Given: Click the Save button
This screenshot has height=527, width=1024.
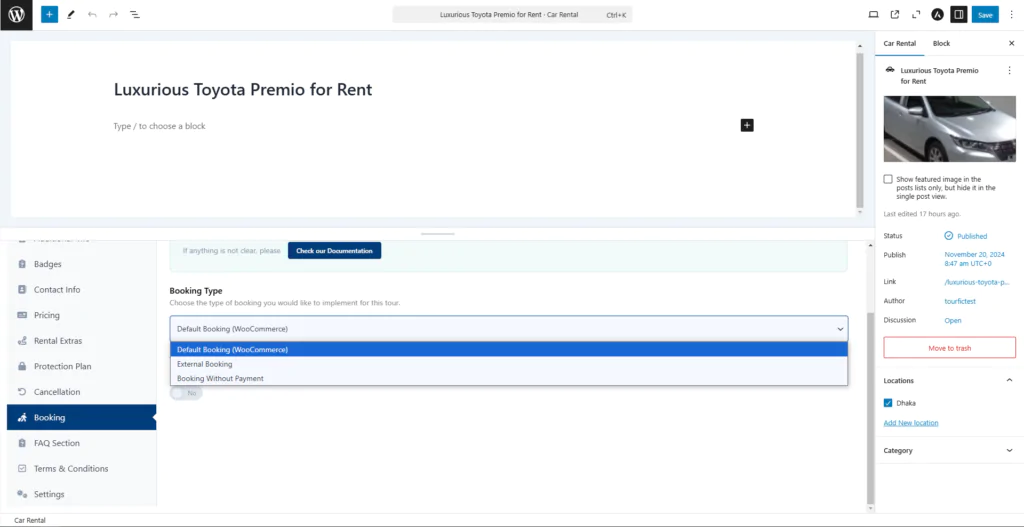Looking at the screenshot, I should coord(985,14).
